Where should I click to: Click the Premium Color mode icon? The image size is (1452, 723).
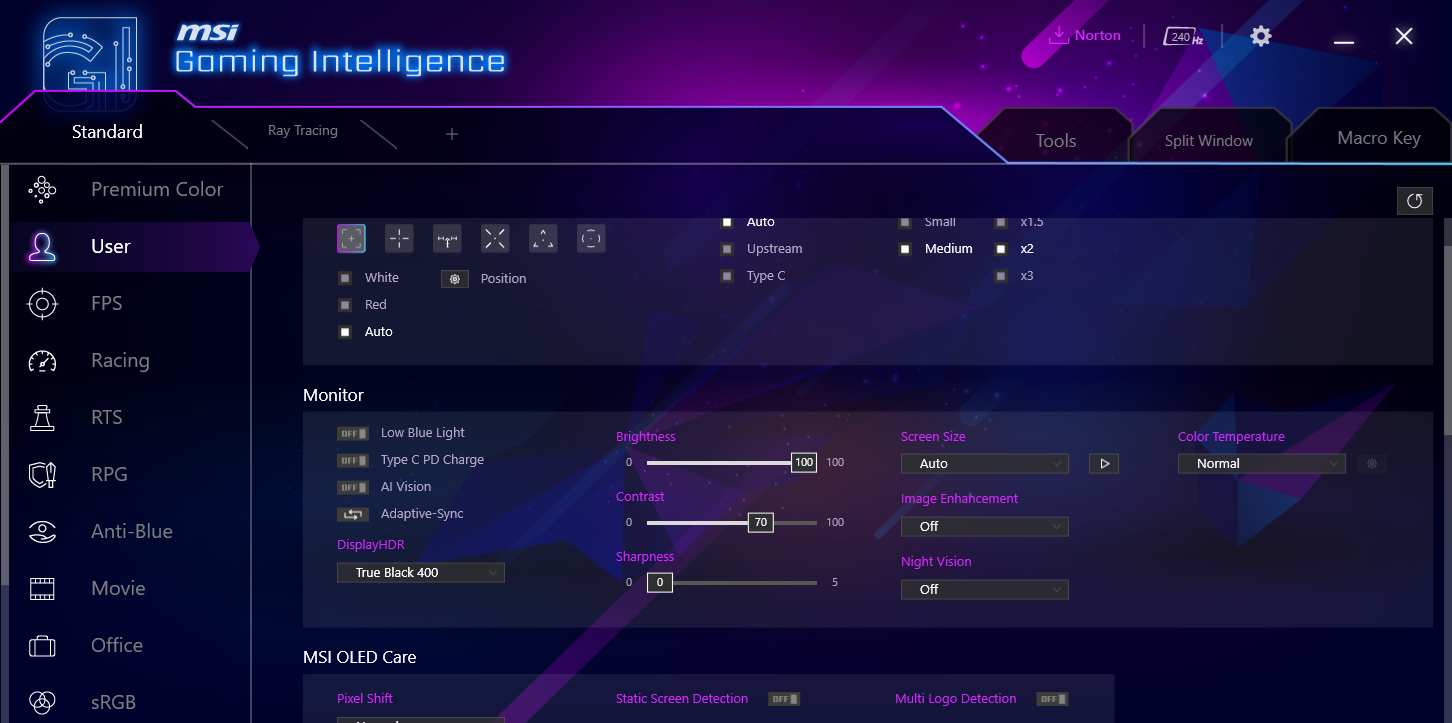(42, 189)
